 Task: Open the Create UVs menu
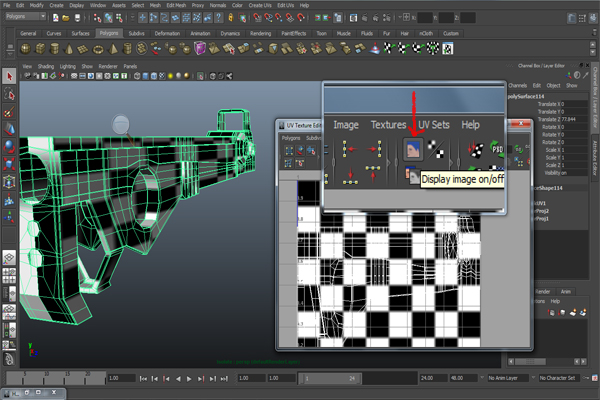point(260,5)
